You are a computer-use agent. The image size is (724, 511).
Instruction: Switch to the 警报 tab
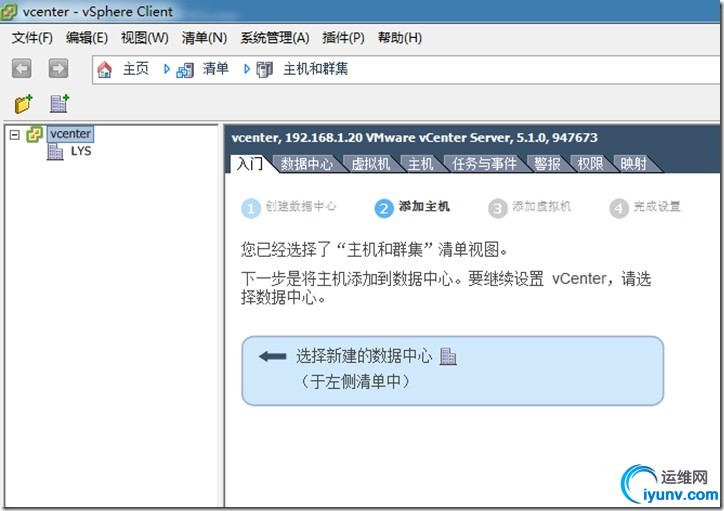(547, 164)
